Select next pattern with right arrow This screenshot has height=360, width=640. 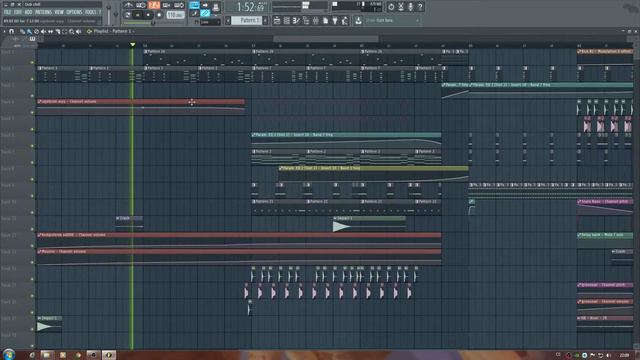265,20
